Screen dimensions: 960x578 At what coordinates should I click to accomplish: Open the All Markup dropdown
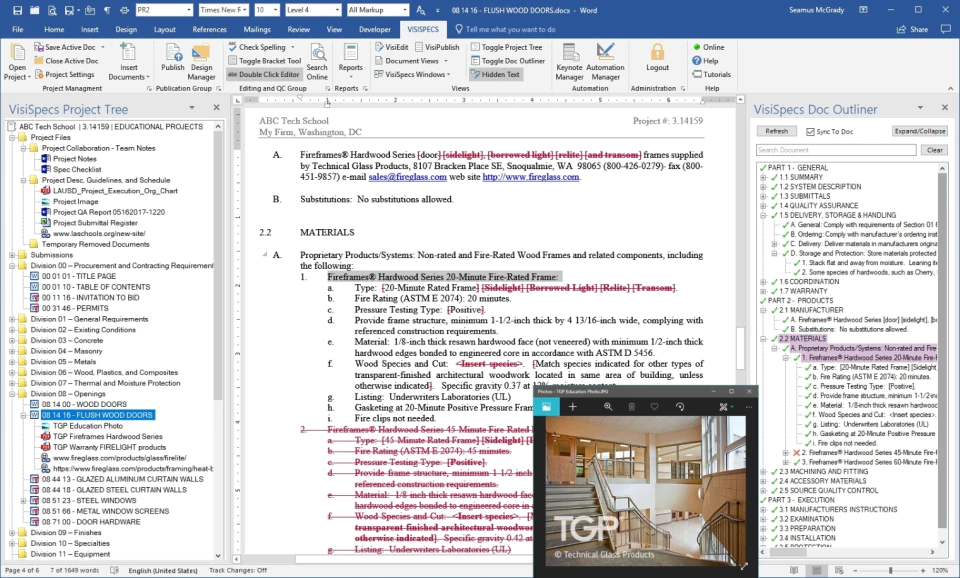pyautogui.click(x=377, y=10)
